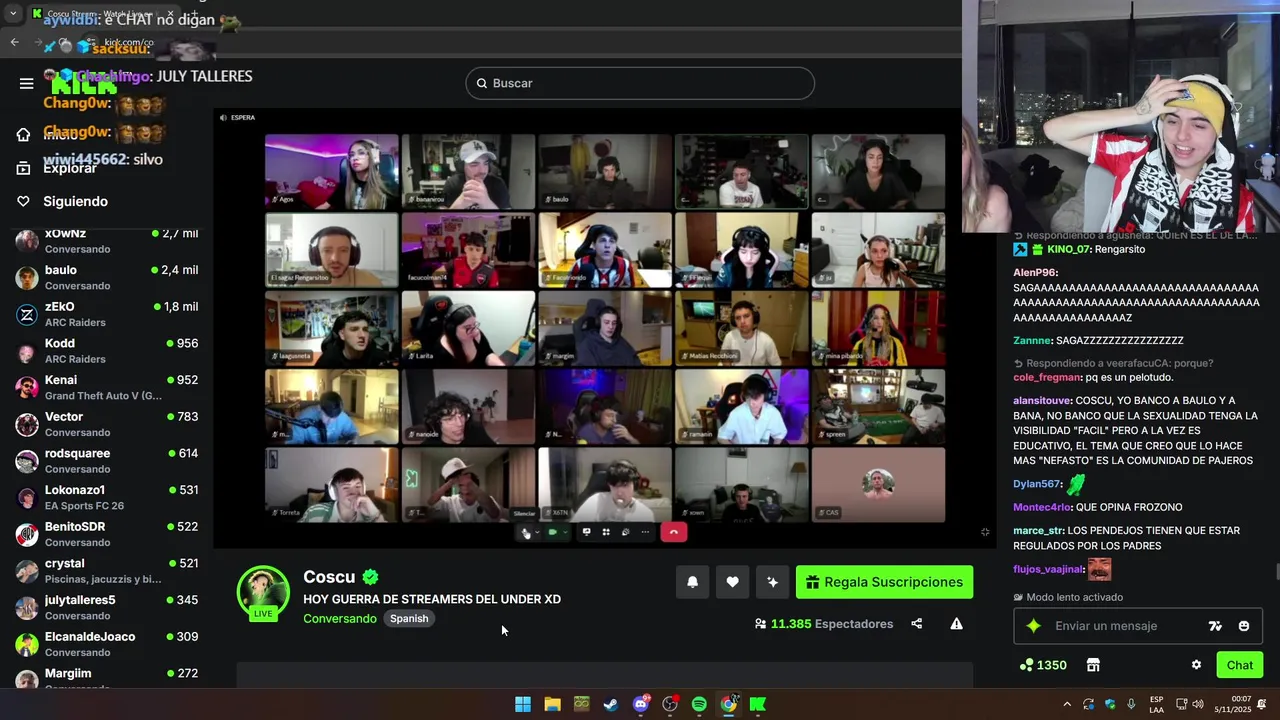Open Vector's channel in following list
The width and height of the screenshot is (1280, 720).
(106, 424)
